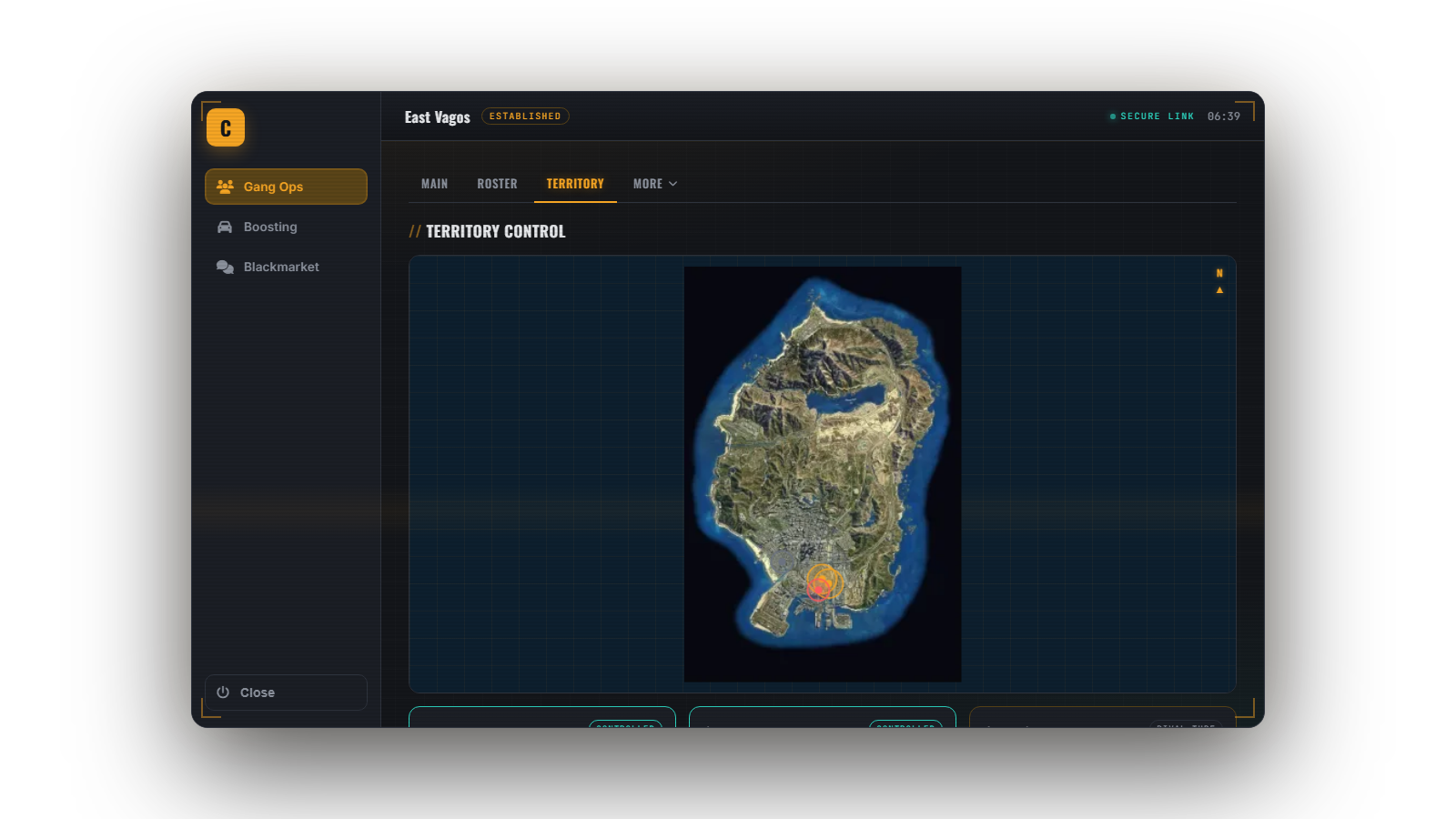The height and width of the screenshot is (819, 1456).
Task: Click the East Vagos gang name
Action: pyautogui.click(x=438, y=117)
